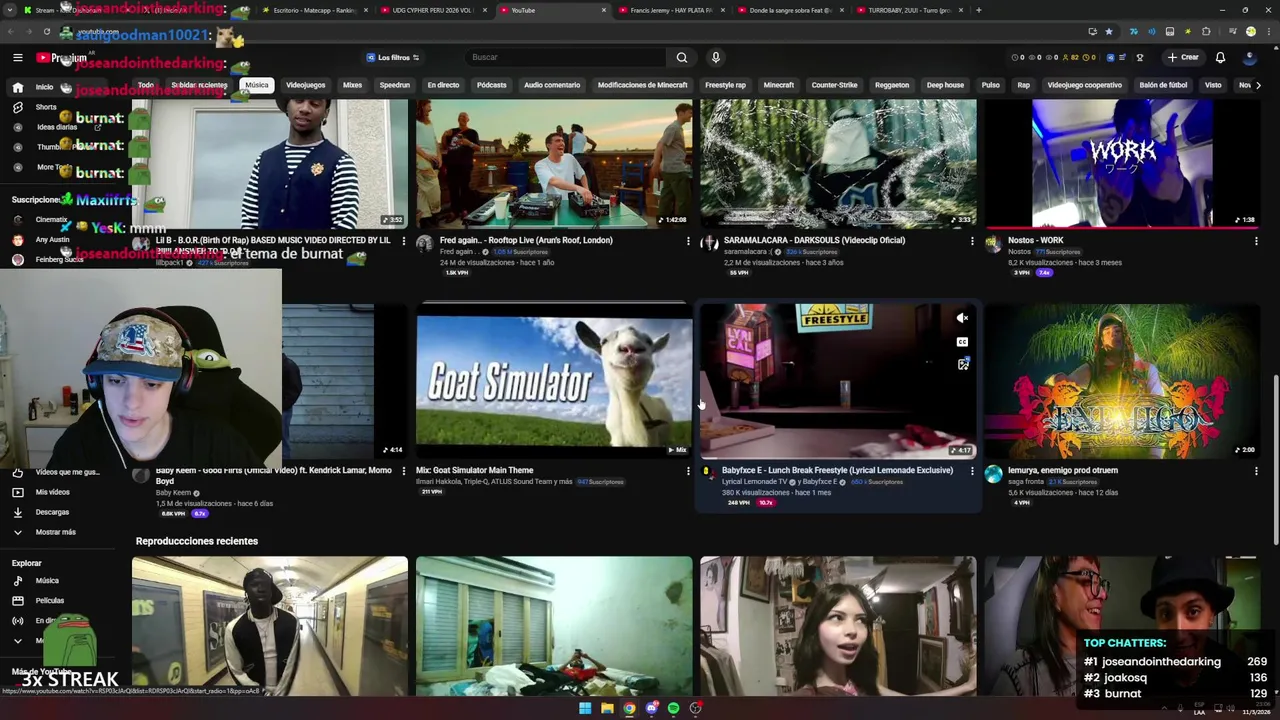Open options for lemurya enemigo video

tap(1256, 471)
